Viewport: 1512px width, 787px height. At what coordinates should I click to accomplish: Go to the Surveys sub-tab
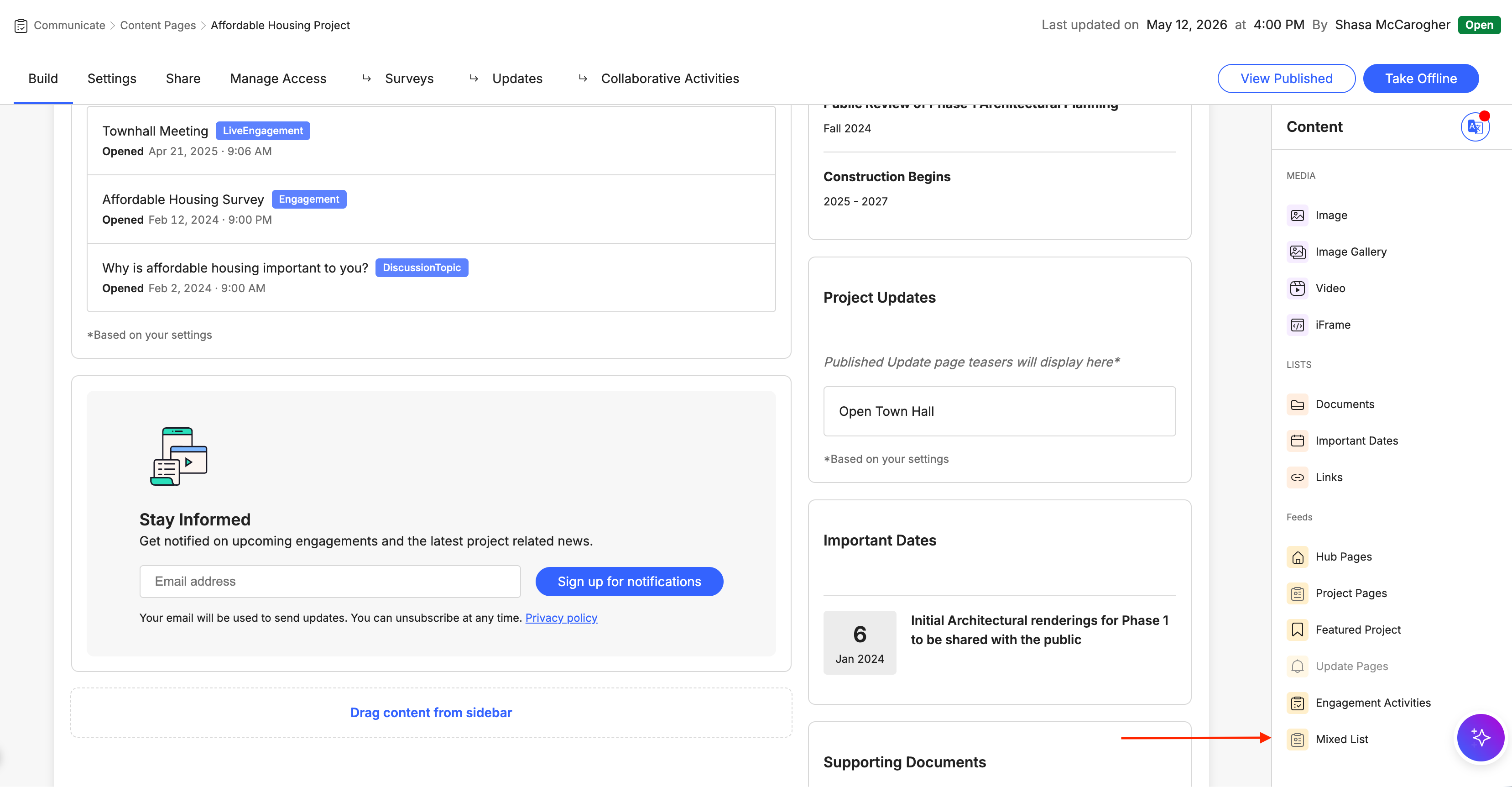click(409, 79)
